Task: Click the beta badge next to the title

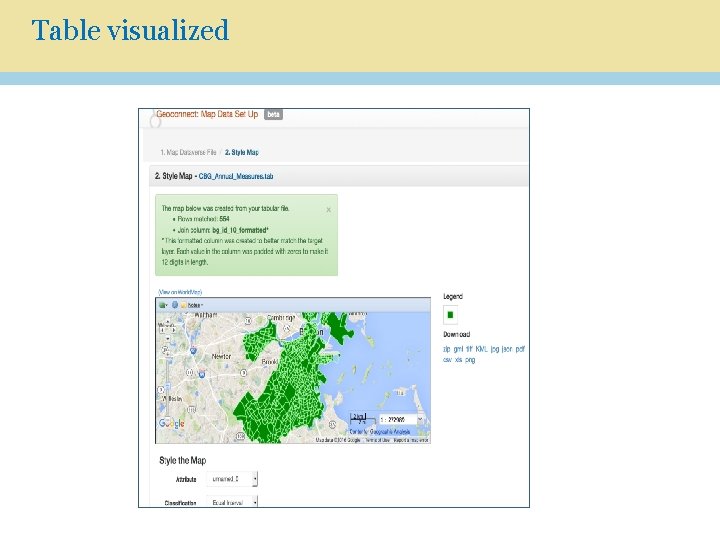Action: pyautogui.click(x=273, y=114)
